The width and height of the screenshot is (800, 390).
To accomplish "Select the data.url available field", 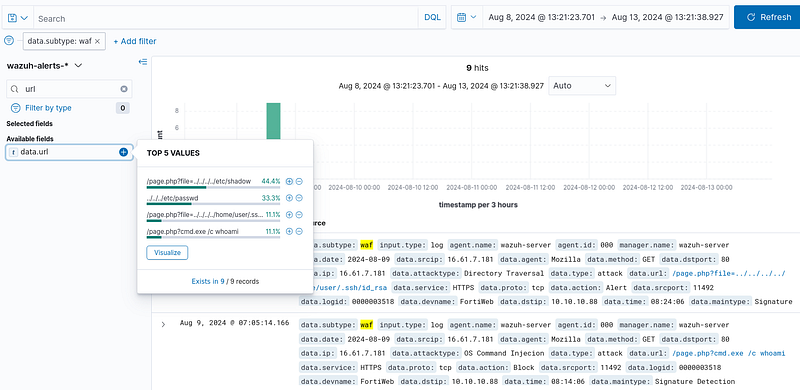I will click(x=35, y=152).
